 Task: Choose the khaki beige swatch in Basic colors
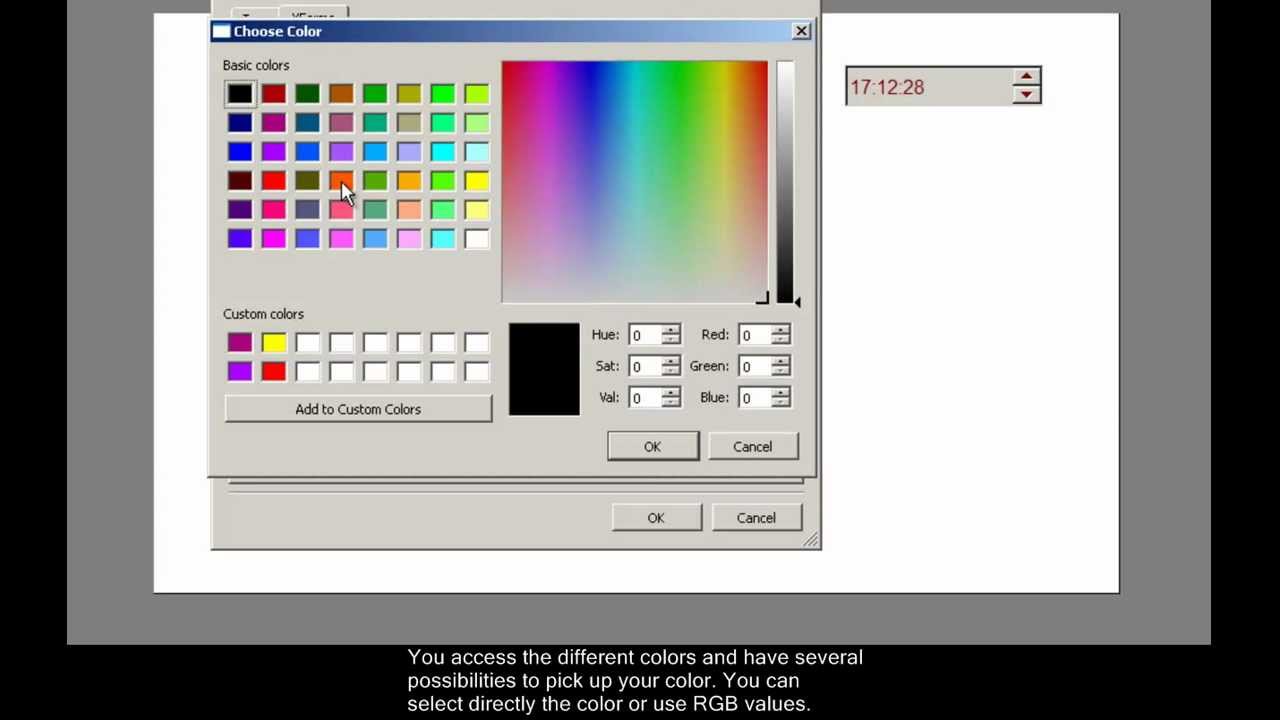click(x=409, y=122)
